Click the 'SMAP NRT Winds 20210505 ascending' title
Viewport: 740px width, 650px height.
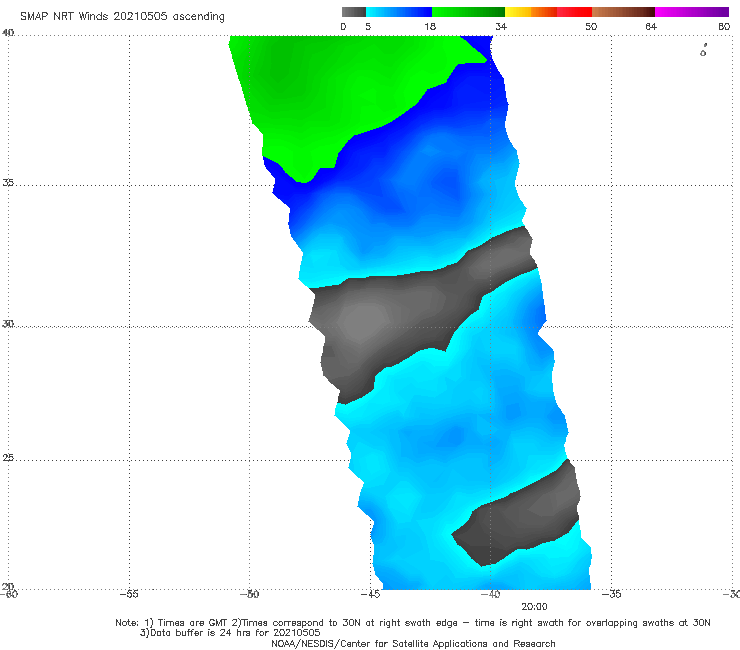(122, 16)
